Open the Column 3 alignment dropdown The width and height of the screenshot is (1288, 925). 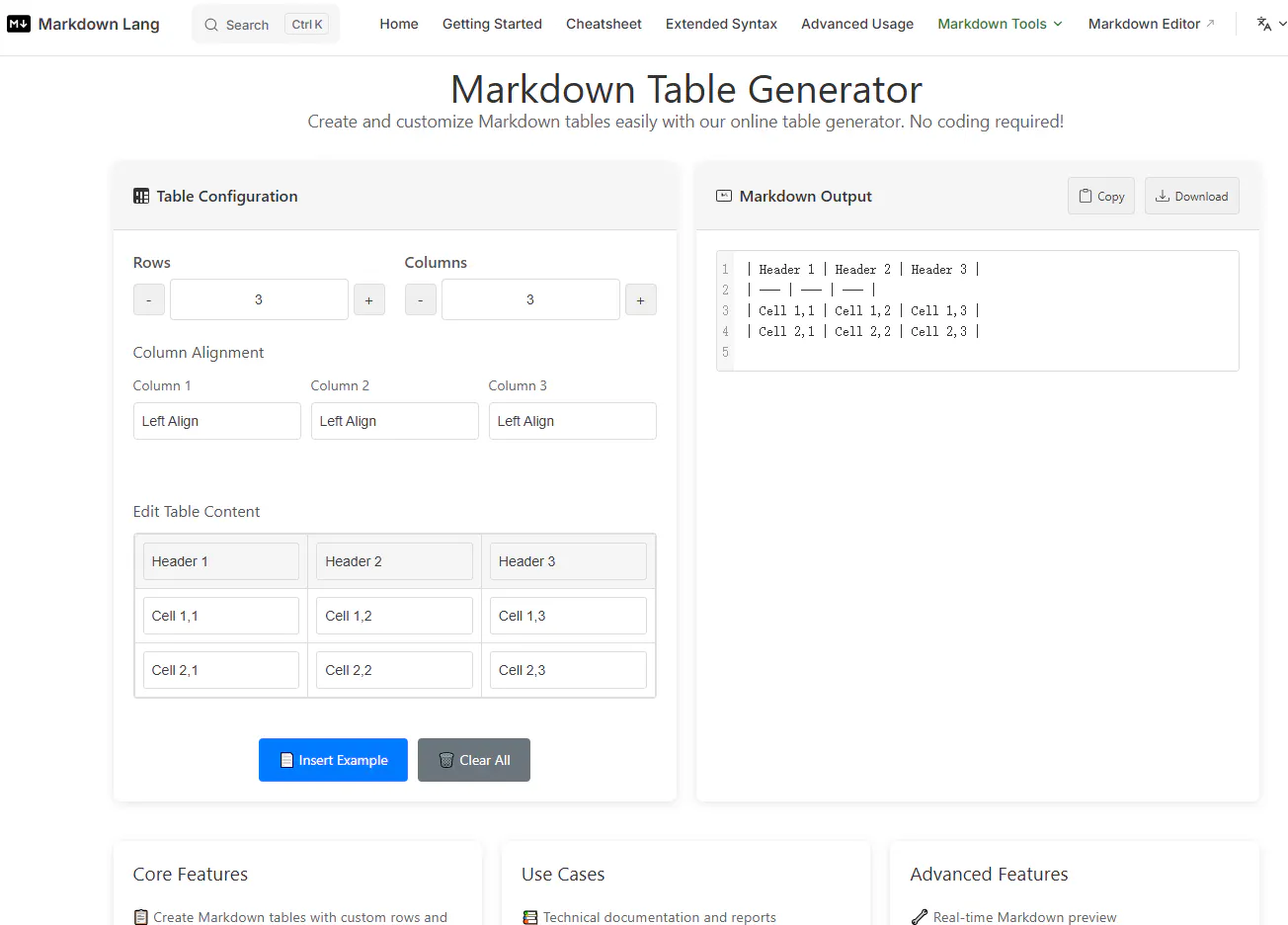pyautogui.click(x=573, y=421)
